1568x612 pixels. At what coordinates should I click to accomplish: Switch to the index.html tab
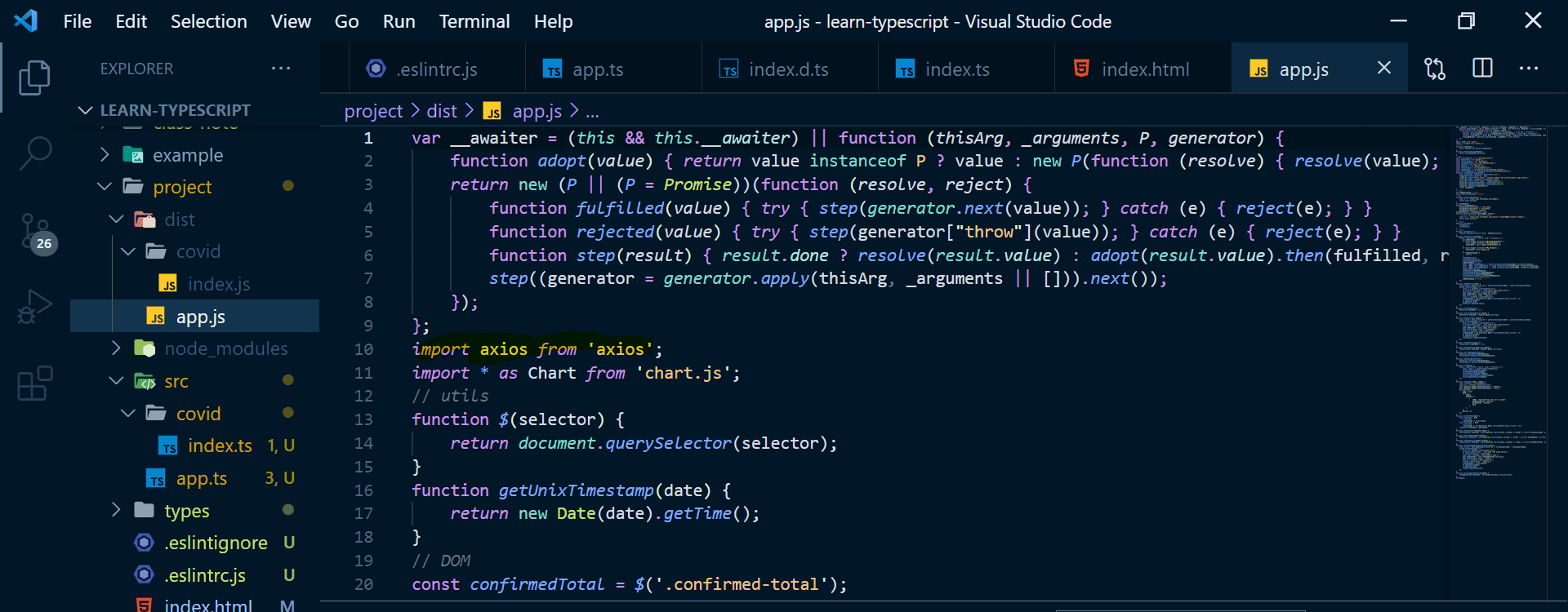(1144, 69)
